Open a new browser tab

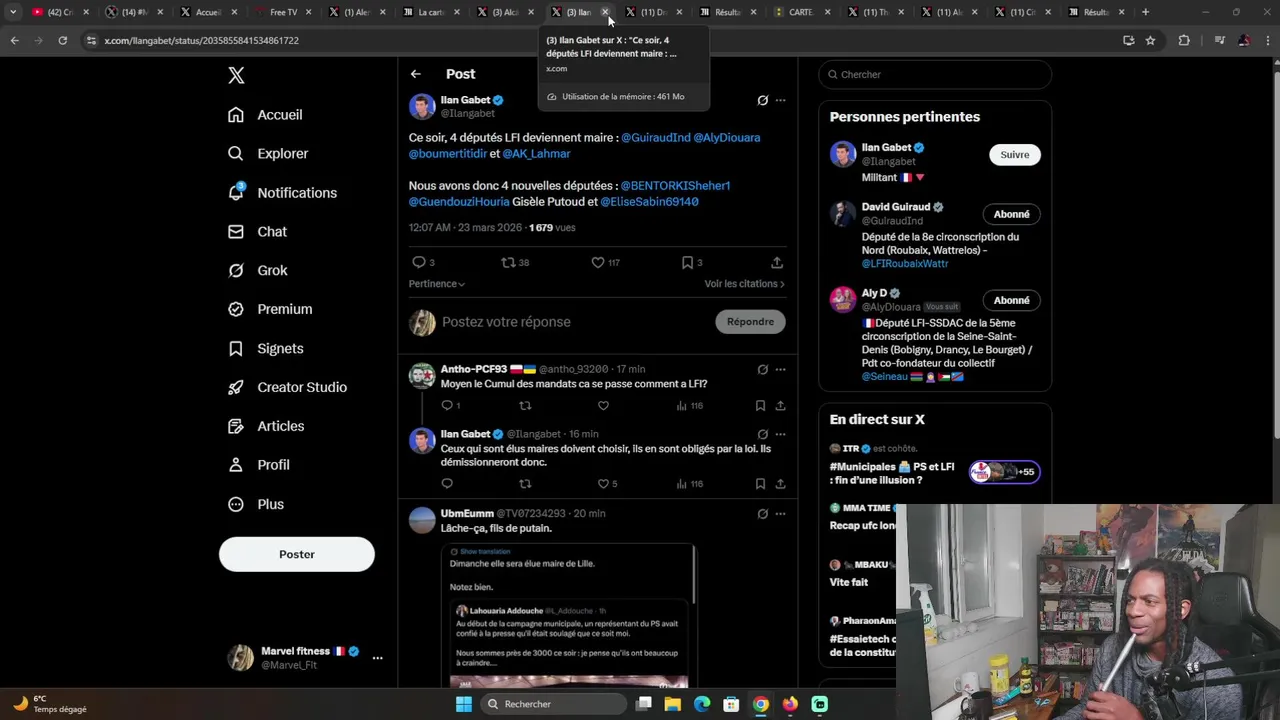point(1145,12)
